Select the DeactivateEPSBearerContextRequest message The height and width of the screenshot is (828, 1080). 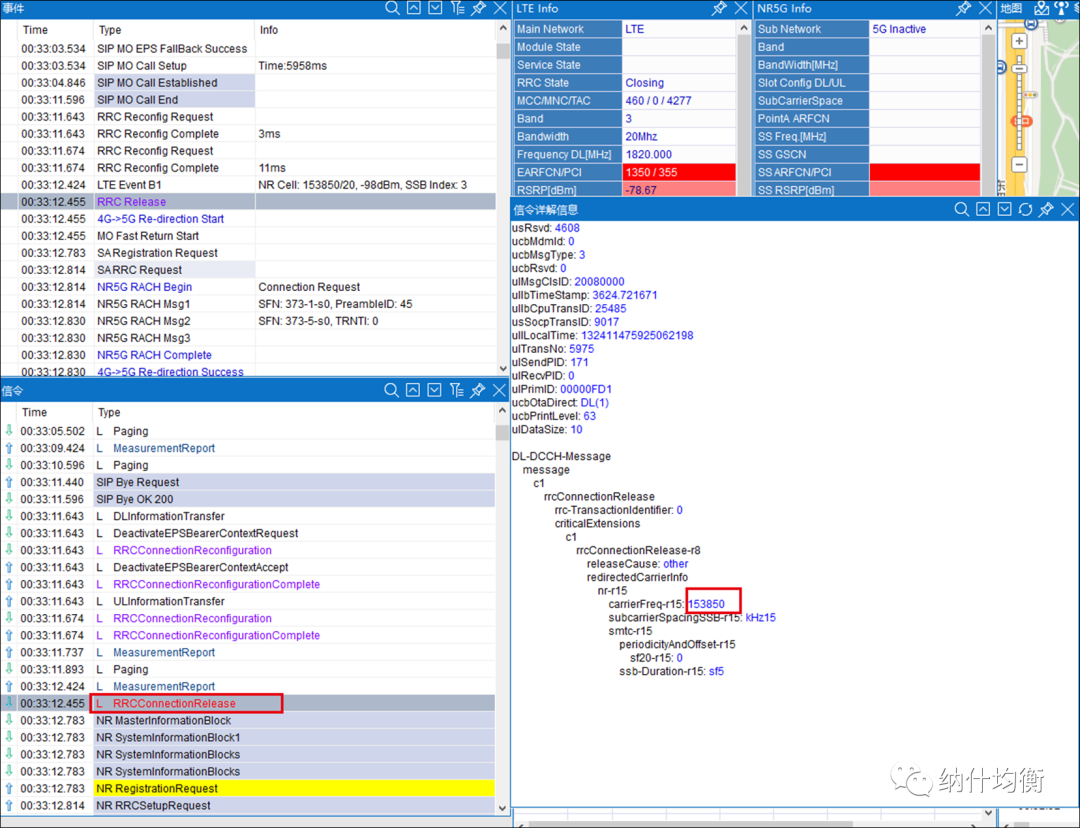(x=248, y=533)
